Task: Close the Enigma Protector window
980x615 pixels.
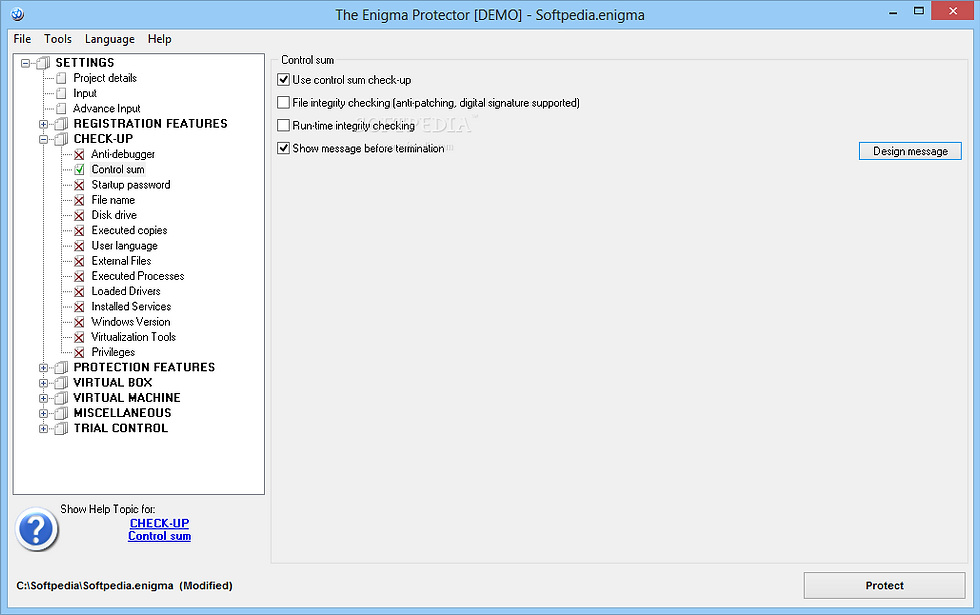Action: coord(953,11)
